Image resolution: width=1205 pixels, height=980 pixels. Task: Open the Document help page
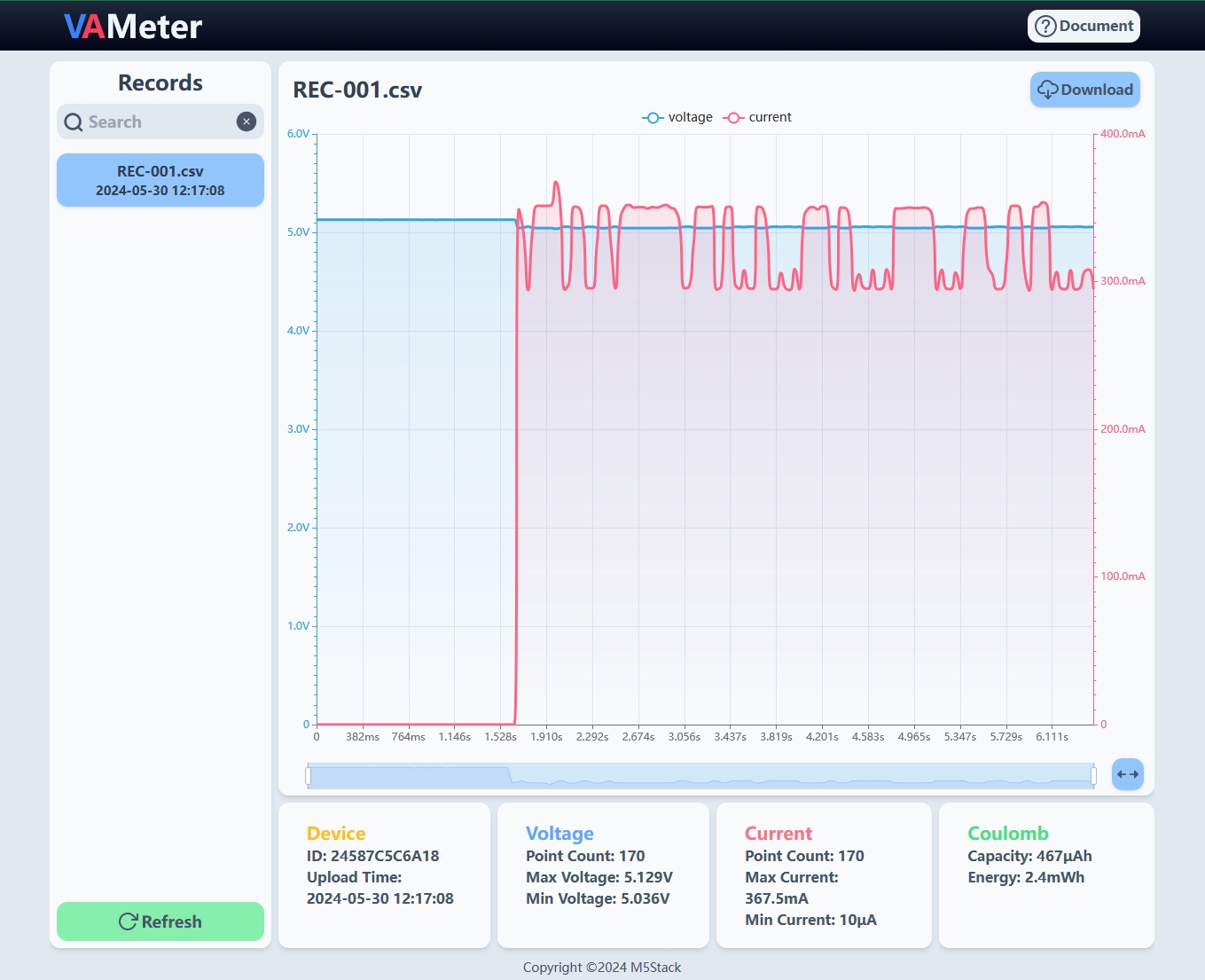tap(1084, 26)
